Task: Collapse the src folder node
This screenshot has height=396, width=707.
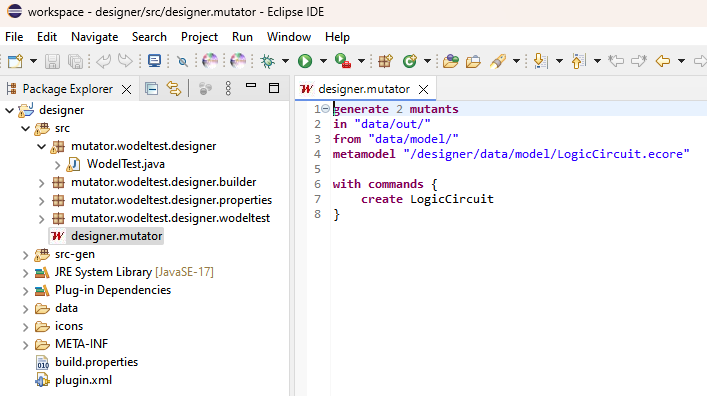Action: click(25, 129)
